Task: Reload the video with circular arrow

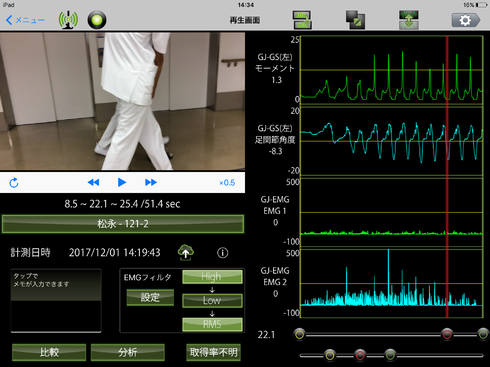Action: point(14,183)
